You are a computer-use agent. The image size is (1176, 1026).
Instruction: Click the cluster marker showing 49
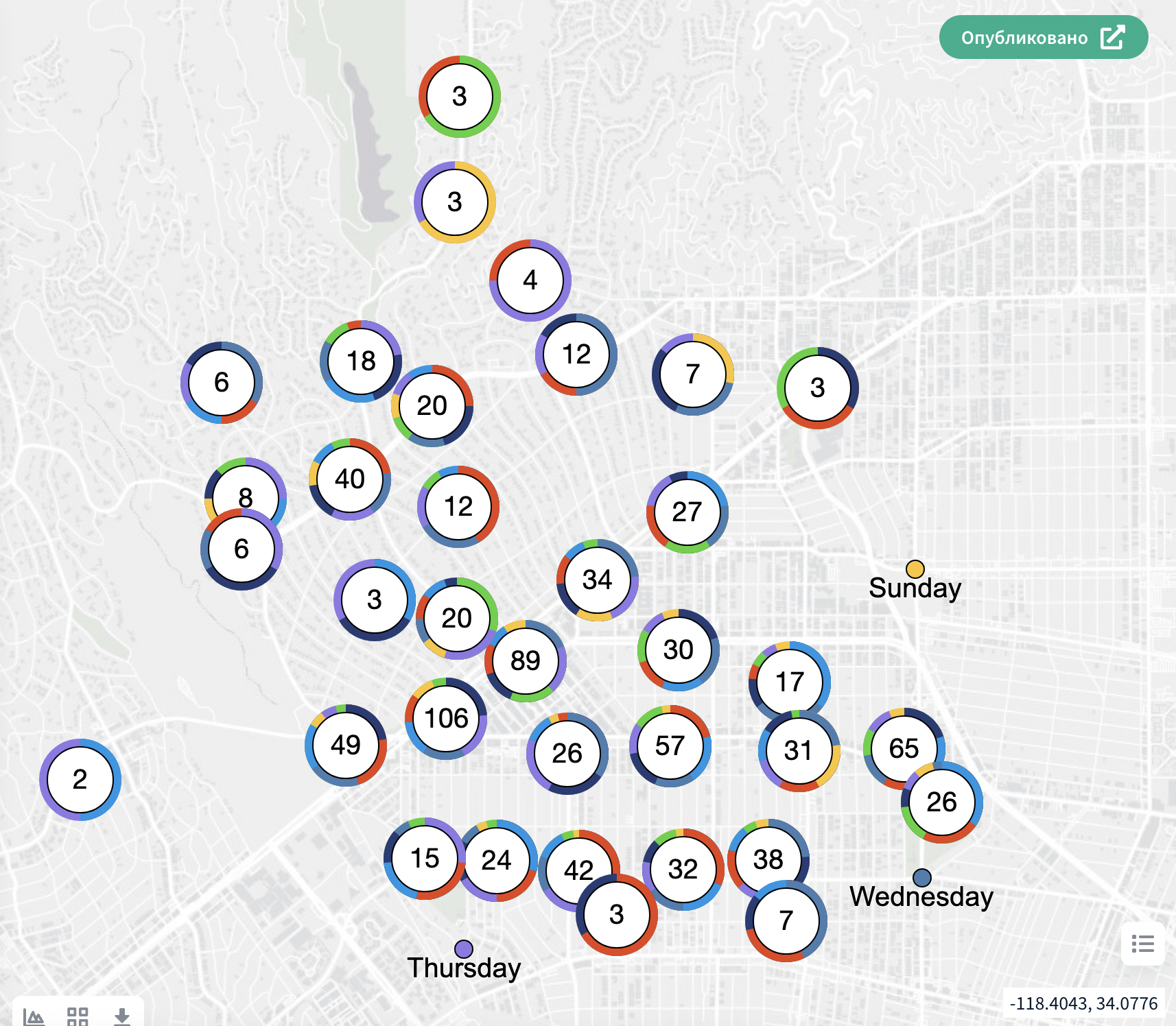[x=346, y=745]
